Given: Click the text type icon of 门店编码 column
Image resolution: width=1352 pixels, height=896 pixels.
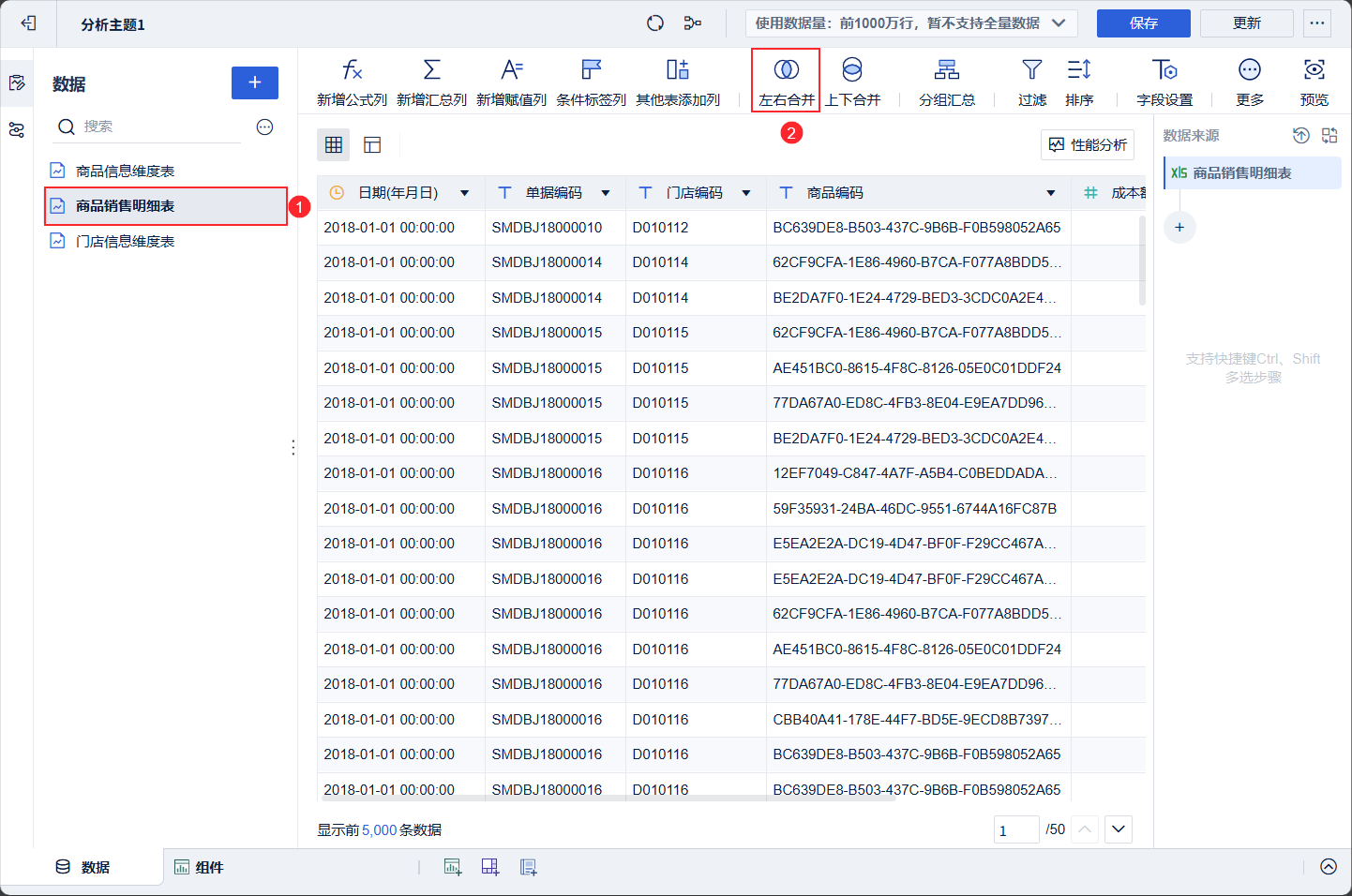Looking at the screenshot, I should pos(645,193).
